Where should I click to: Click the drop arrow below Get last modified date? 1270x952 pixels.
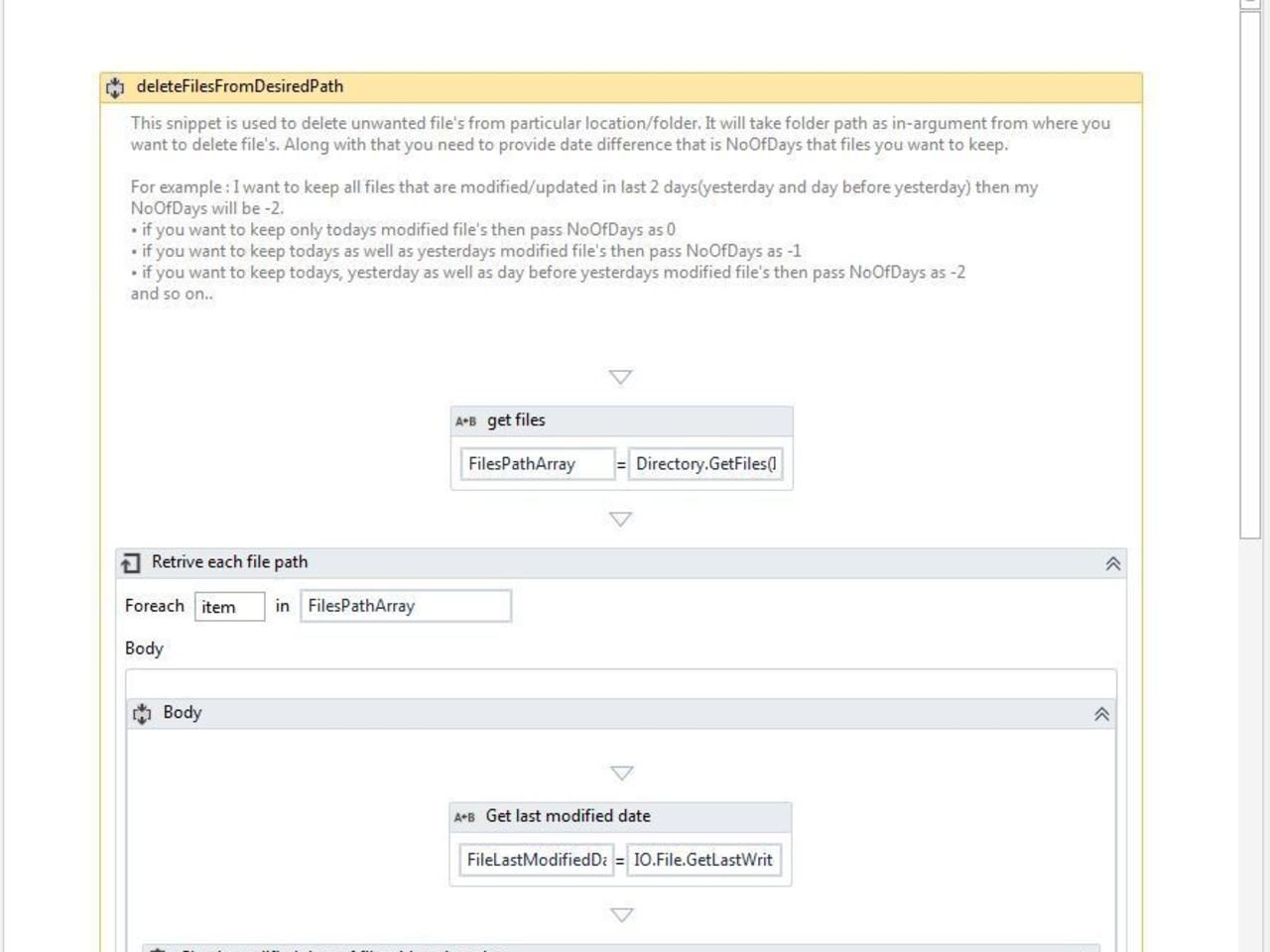point(621,914)
